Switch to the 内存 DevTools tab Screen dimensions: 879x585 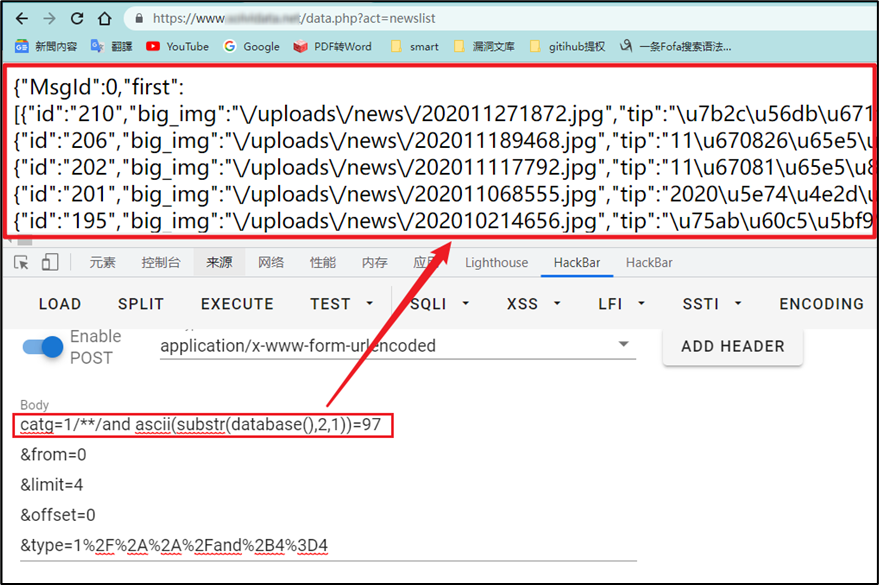[x=374, y=262]
